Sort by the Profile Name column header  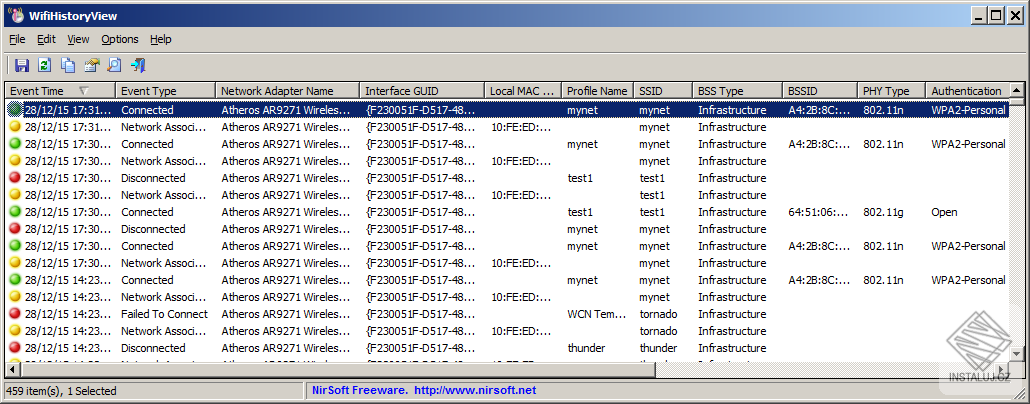click(598, 91)
